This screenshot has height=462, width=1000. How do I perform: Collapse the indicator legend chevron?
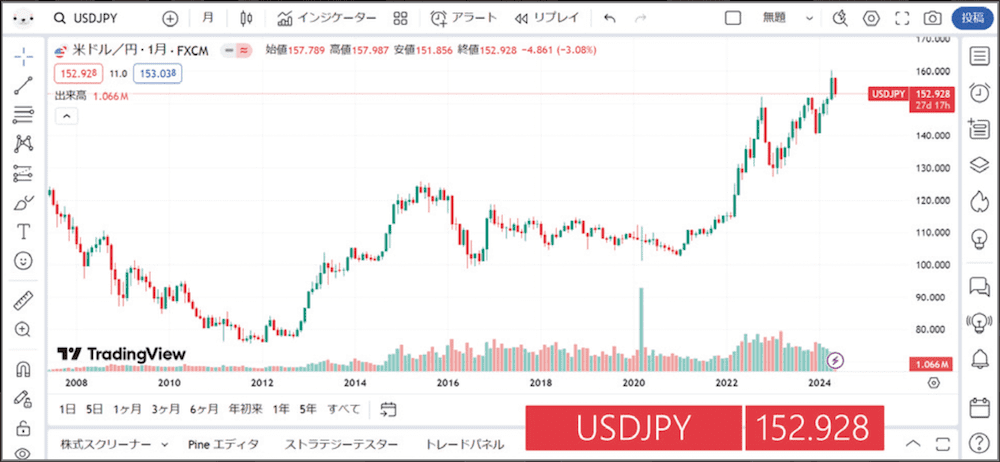pos(67,116)
